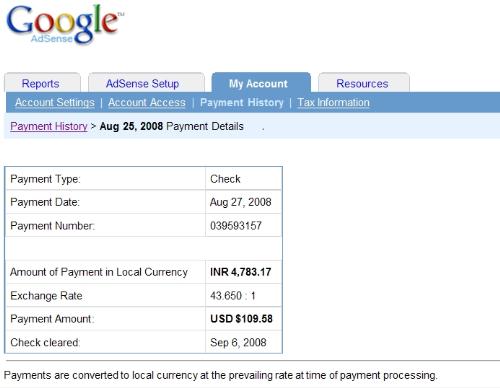Click the 'Sep 6, 2008' cleared date
Image resolution: width=500 pixels, height=388 pixels.
238,342
